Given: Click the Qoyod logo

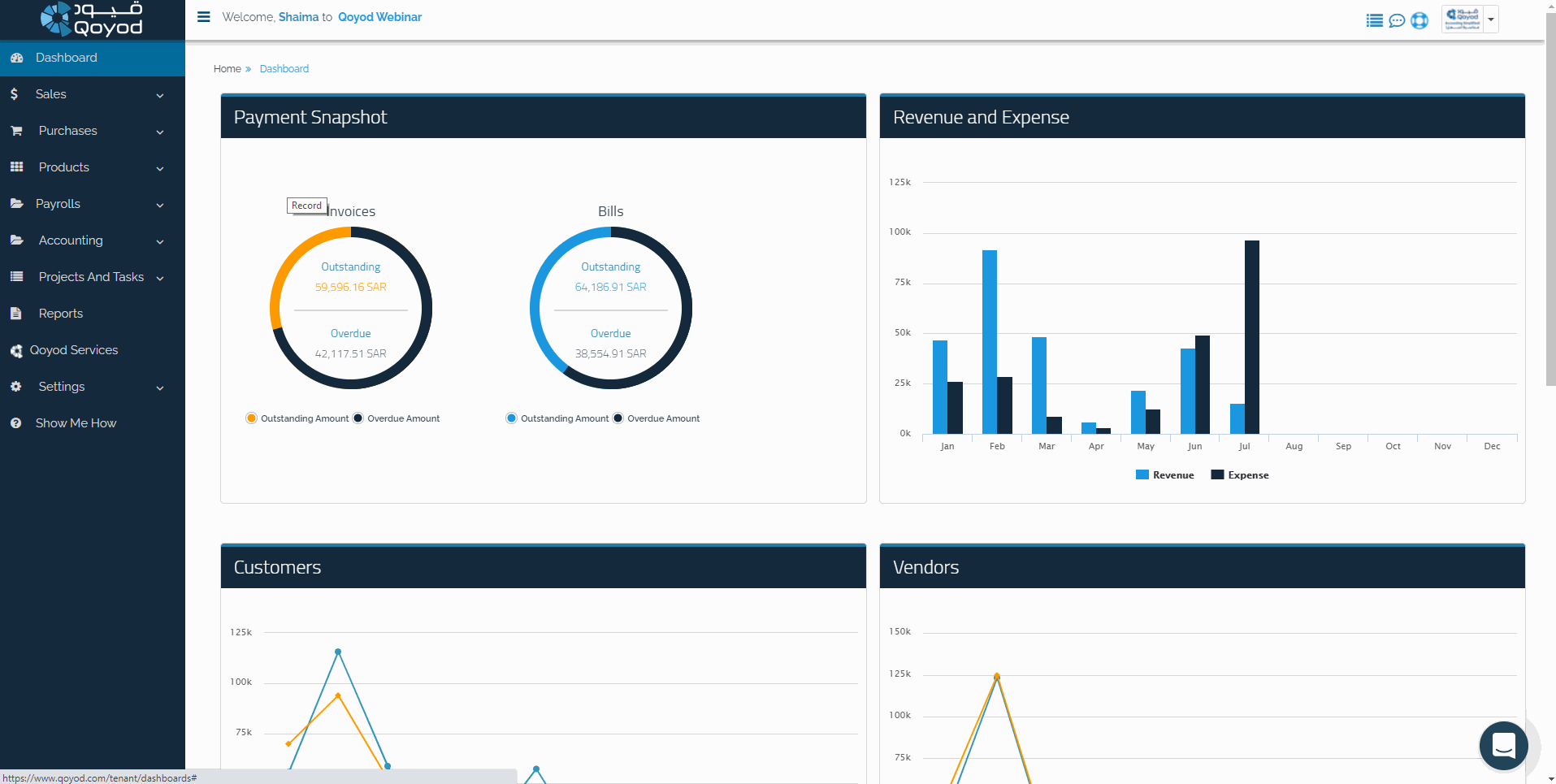Looking at the screenshot, I should point(92,19).
